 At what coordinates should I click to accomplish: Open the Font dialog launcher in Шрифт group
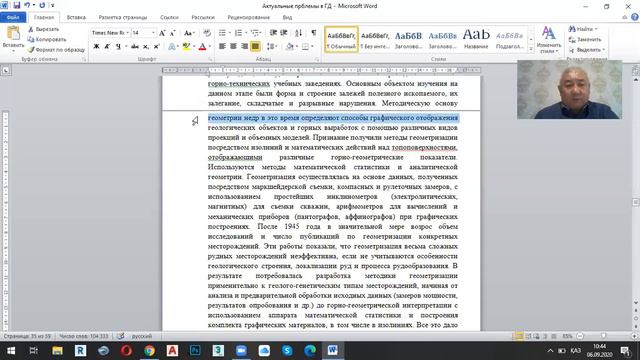pos(211,60)
